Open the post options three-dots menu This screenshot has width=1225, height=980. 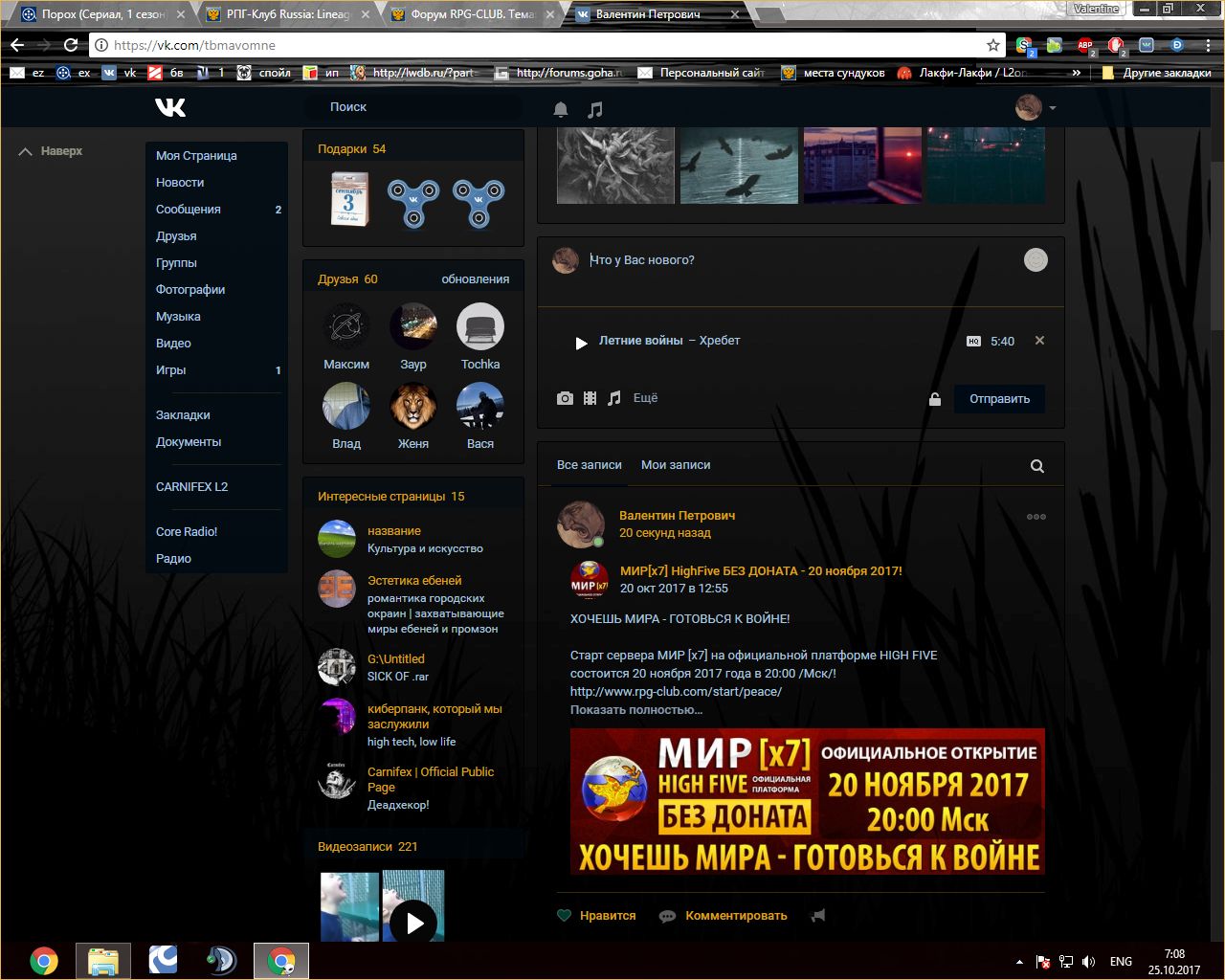1036,517
